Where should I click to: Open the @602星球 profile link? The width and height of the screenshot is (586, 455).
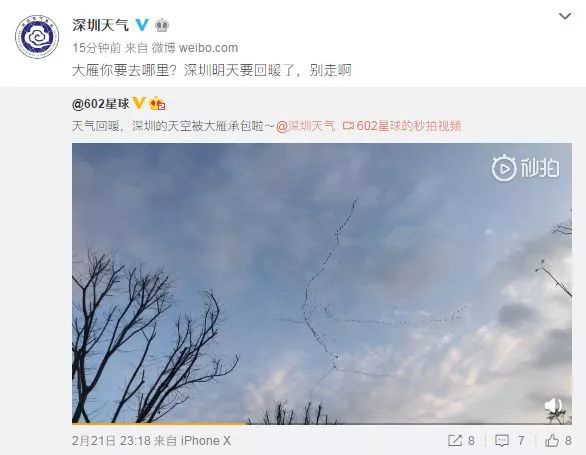click(101, 104)
